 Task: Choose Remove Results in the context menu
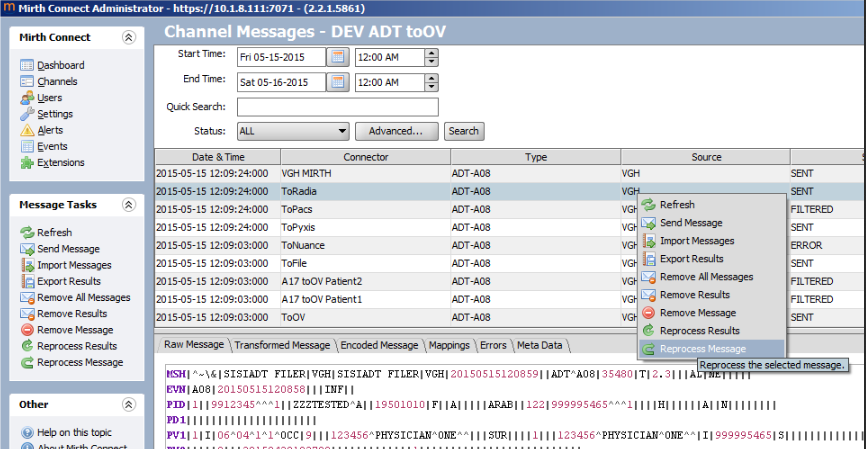point(712,295)
